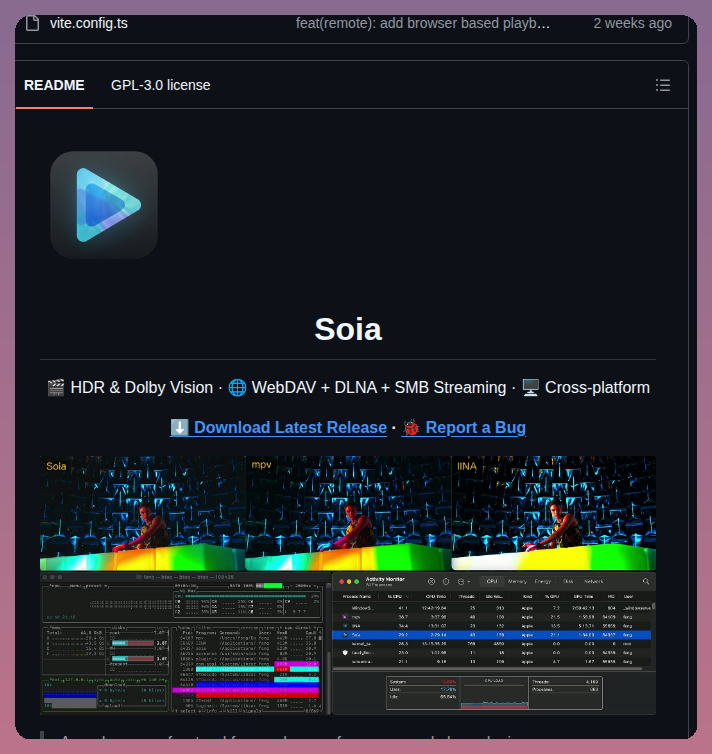712x754 pixels.
Task: Select the Network tab in Activity Monitor screenshot
Action: pyautogui.click(x=593, y=581)
